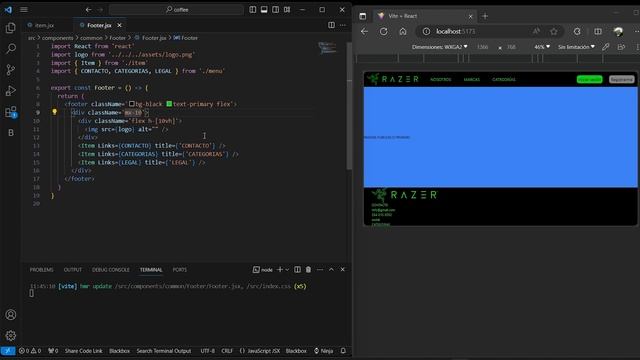Click the components breadcrumb segment
Viewport: 640px width, 360px height.
point(58,38)
